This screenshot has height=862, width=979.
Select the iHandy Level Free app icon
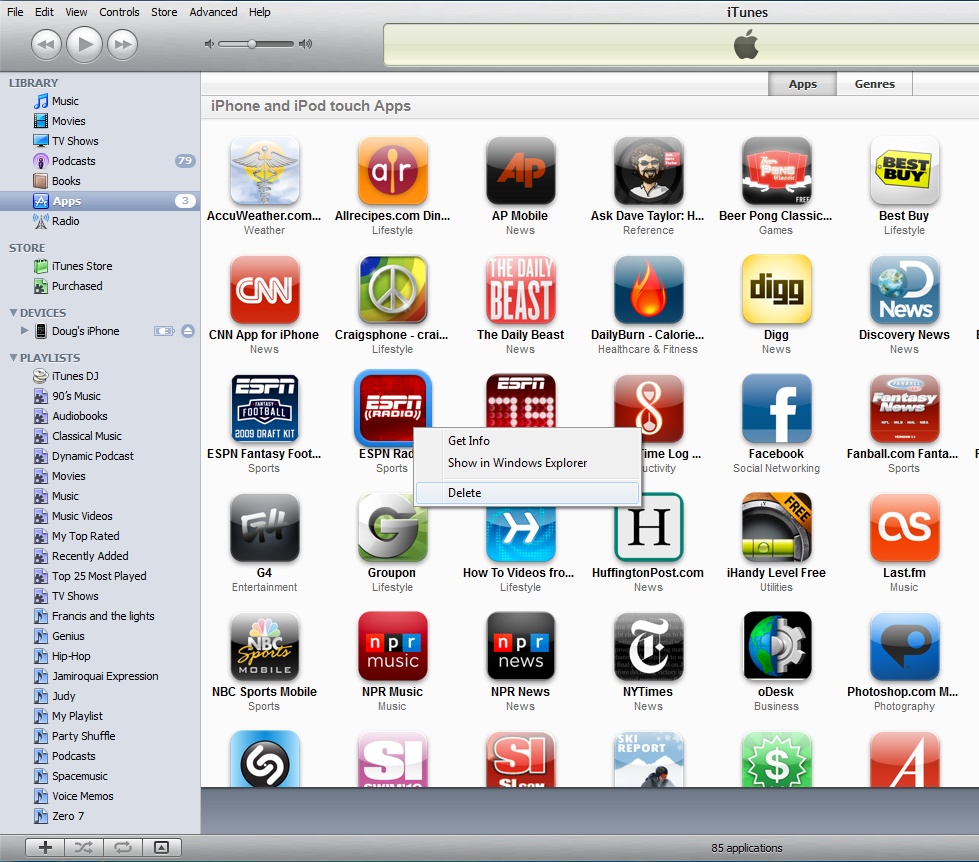776,527
